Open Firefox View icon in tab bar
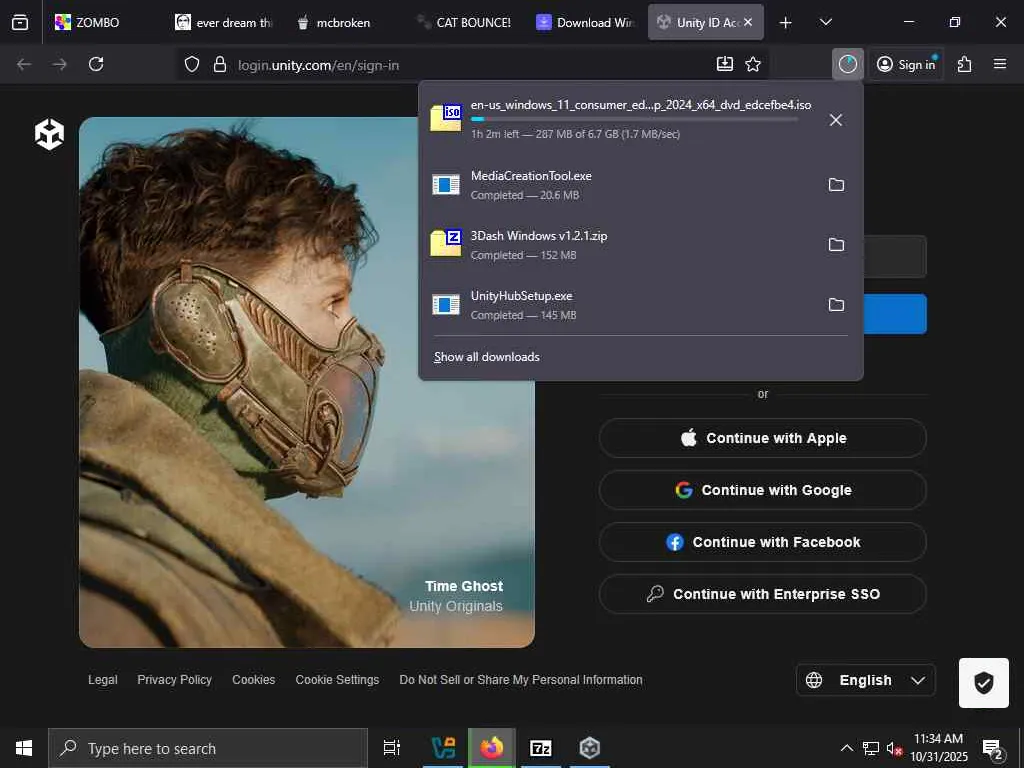Viewport: 1024px width, 768px height. tap(20, 22)
